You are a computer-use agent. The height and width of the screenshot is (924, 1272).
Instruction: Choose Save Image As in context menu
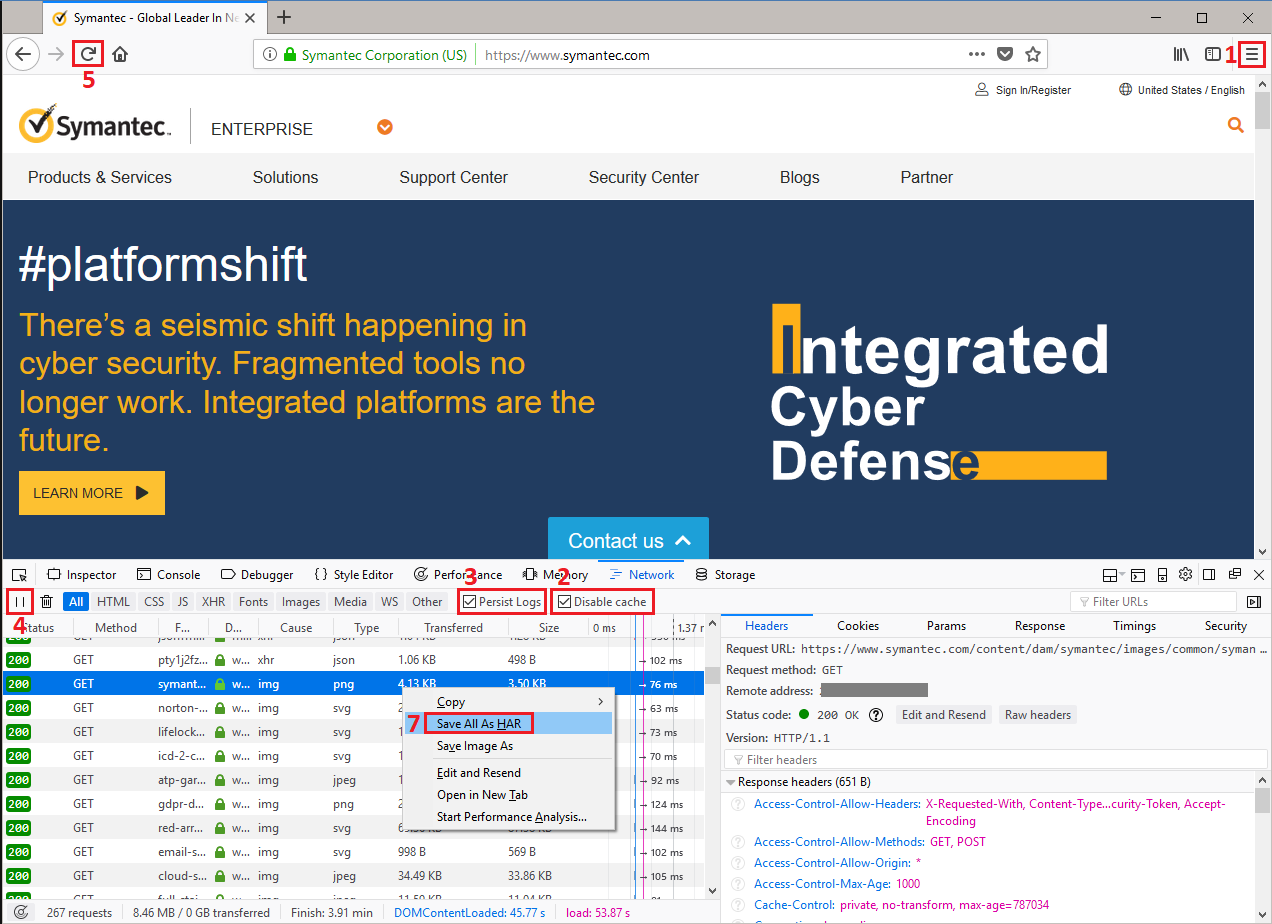(x=509, y=746)
